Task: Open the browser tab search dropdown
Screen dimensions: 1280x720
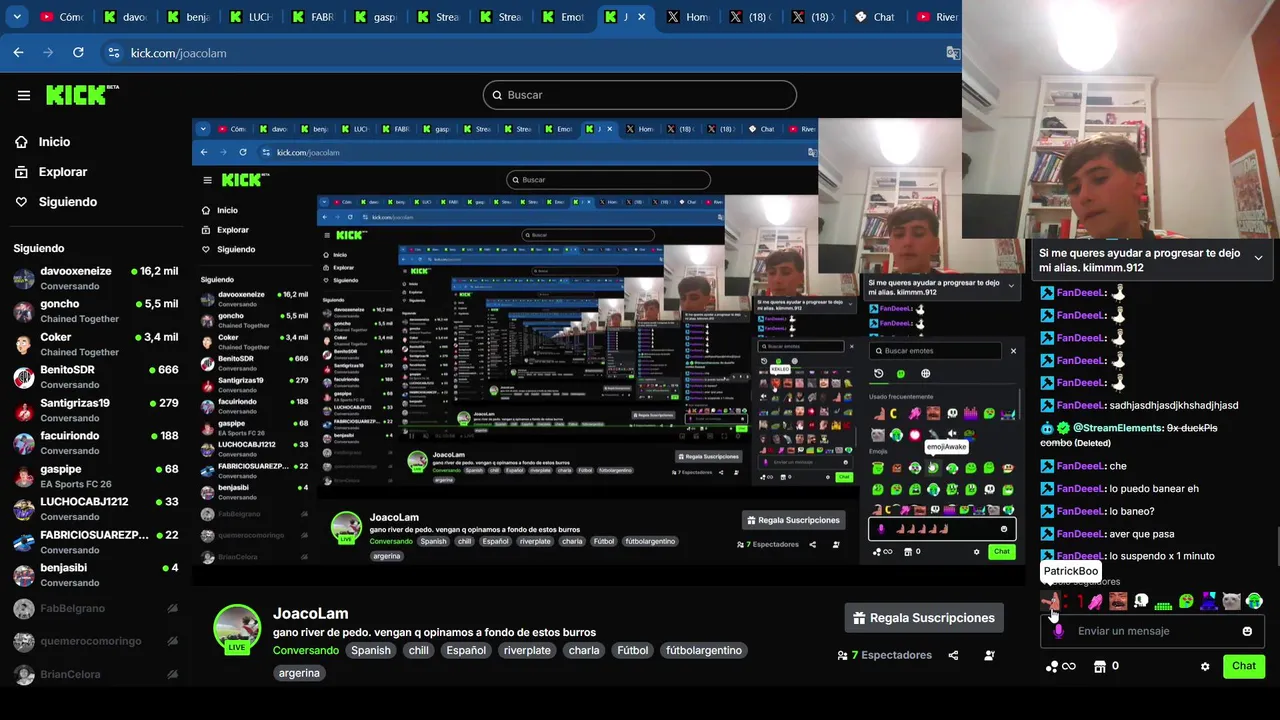Action: (x=17, y=17)
